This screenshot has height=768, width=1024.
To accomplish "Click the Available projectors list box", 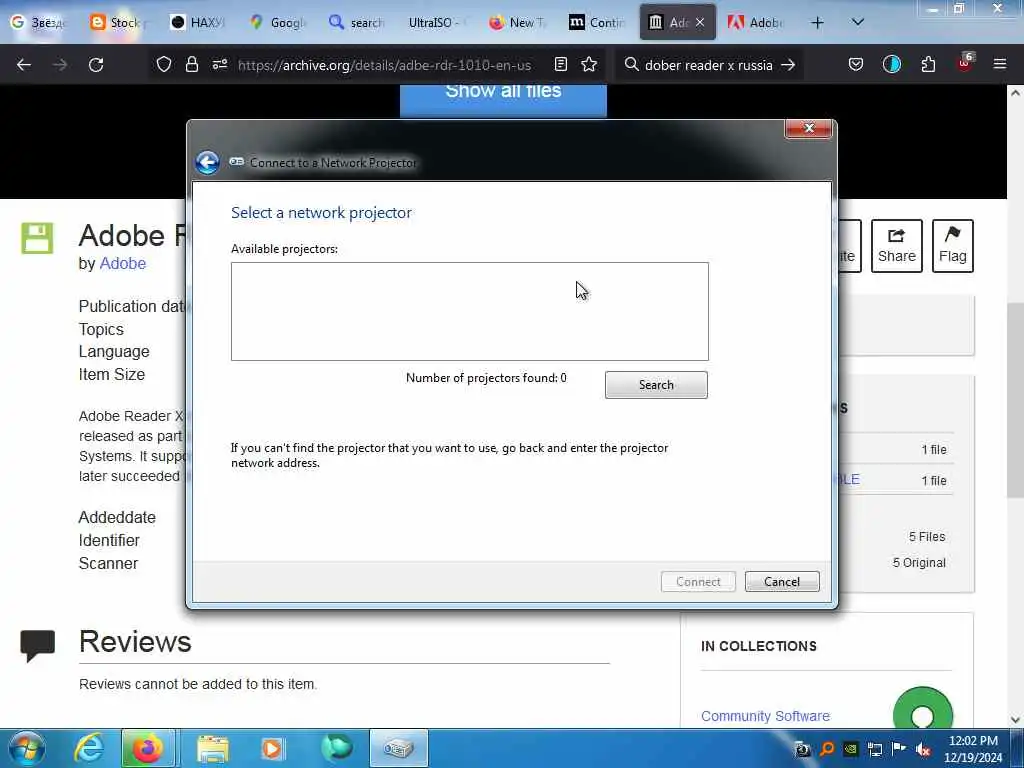I will pyautogui.click(x=470, y=312).
